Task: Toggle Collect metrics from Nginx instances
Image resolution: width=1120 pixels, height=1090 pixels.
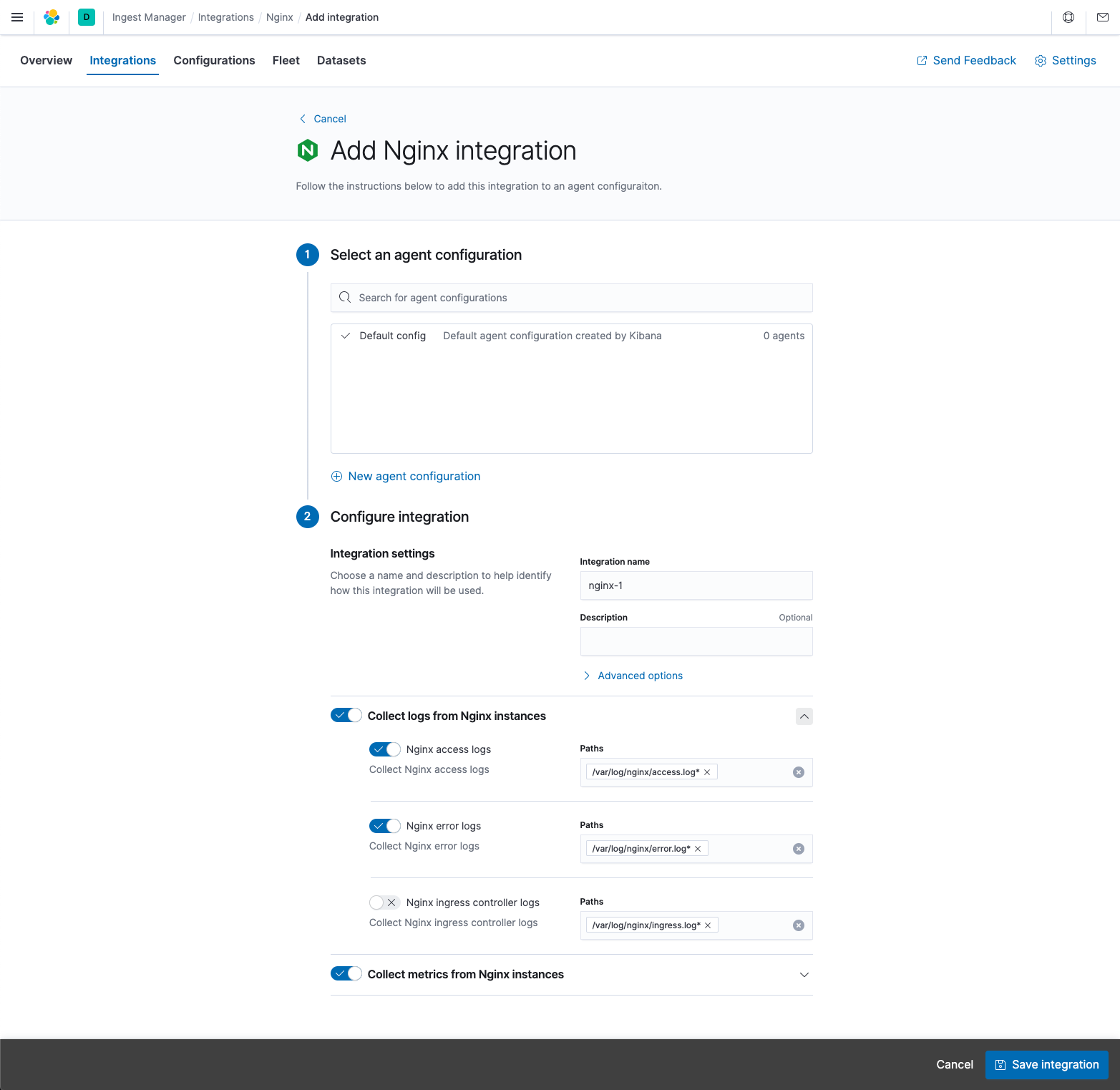Action: tap(346, 974)
